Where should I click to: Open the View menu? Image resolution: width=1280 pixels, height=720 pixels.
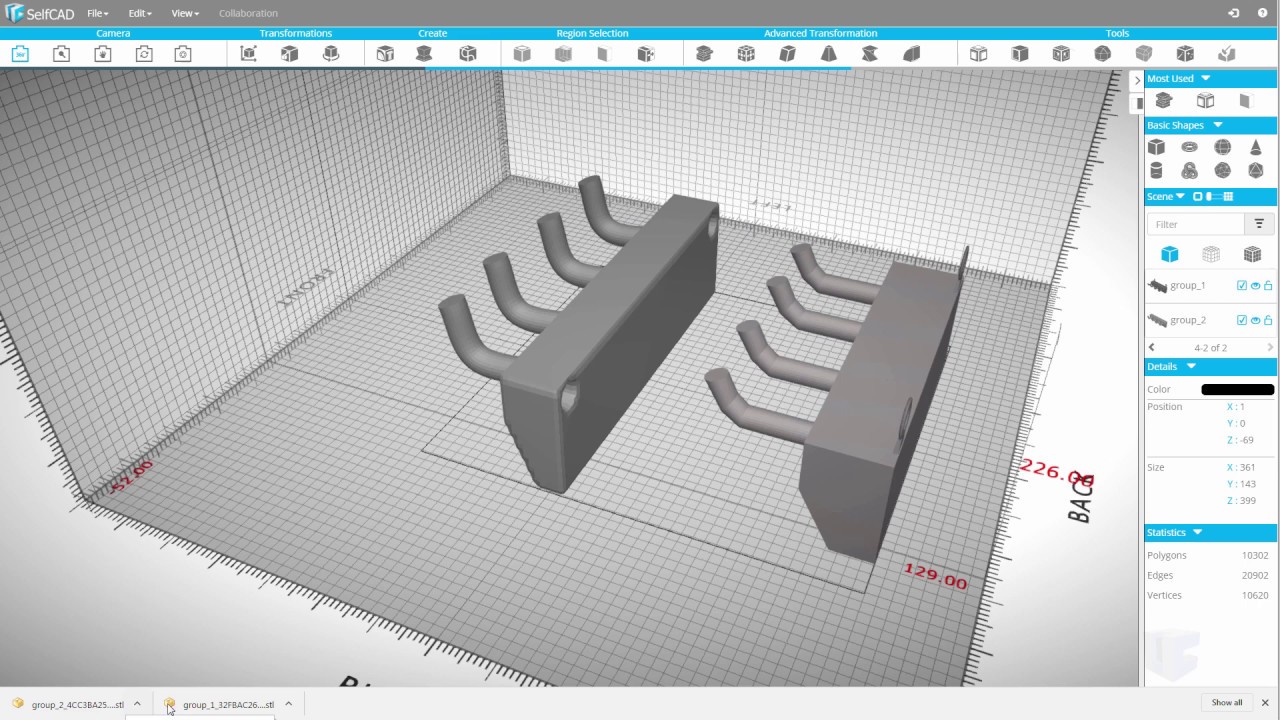185,14
